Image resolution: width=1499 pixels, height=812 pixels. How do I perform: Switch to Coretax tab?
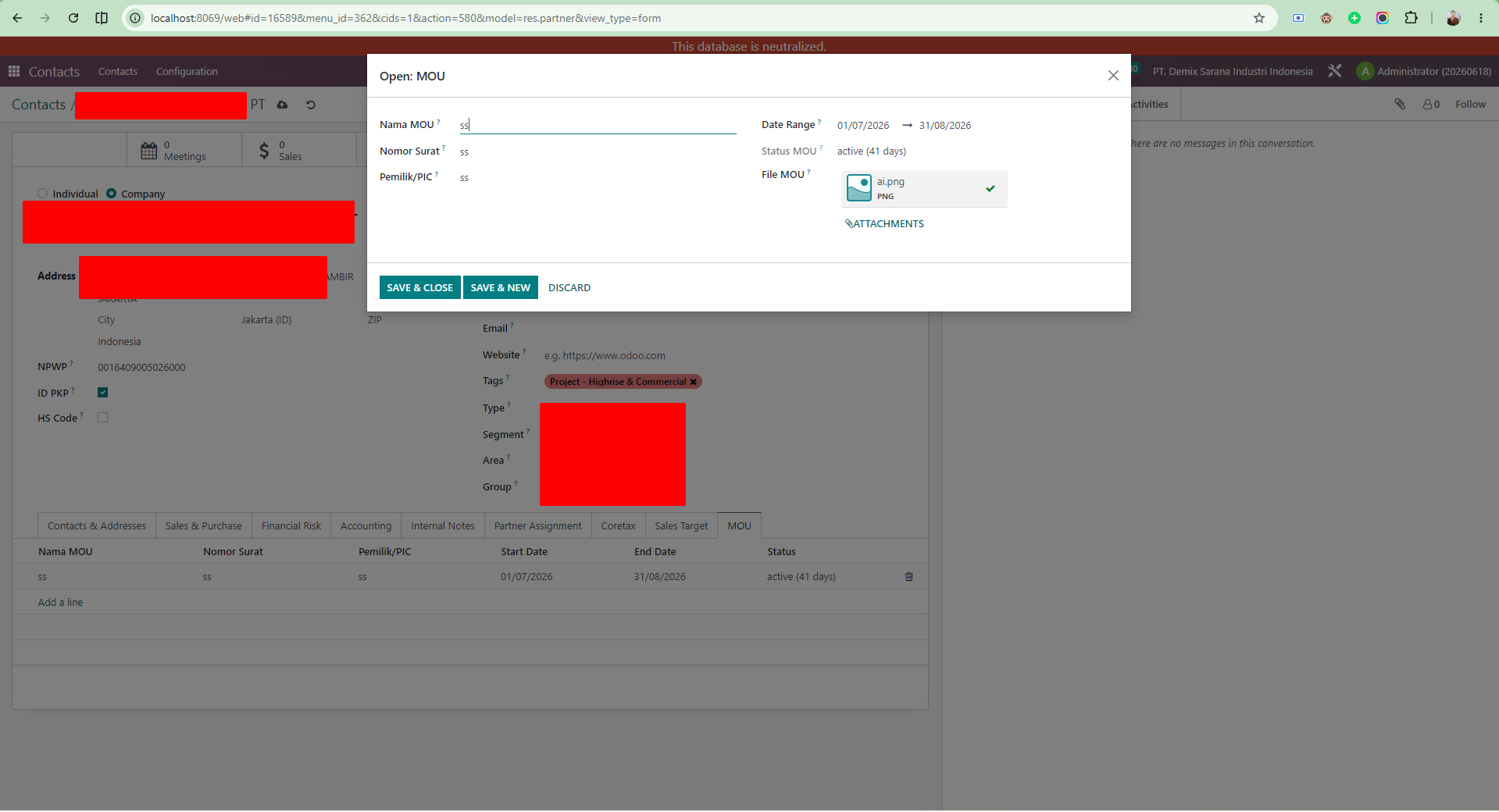(x=619, y=526)
